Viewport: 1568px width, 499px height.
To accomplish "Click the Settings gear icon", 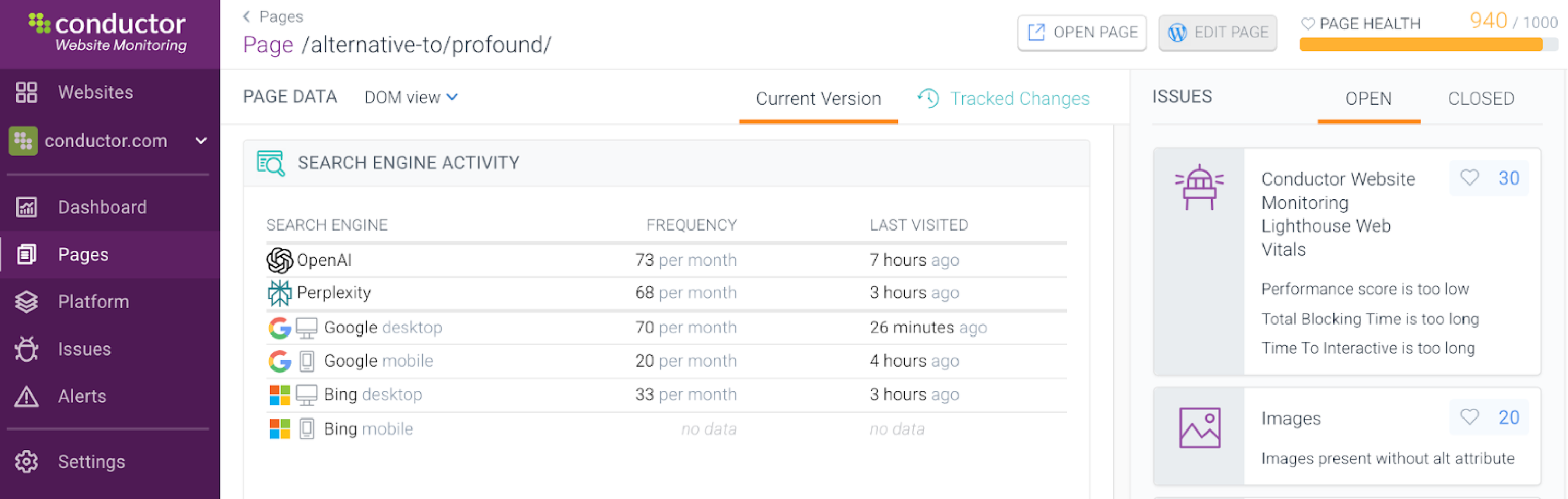I will click(26, 462).
